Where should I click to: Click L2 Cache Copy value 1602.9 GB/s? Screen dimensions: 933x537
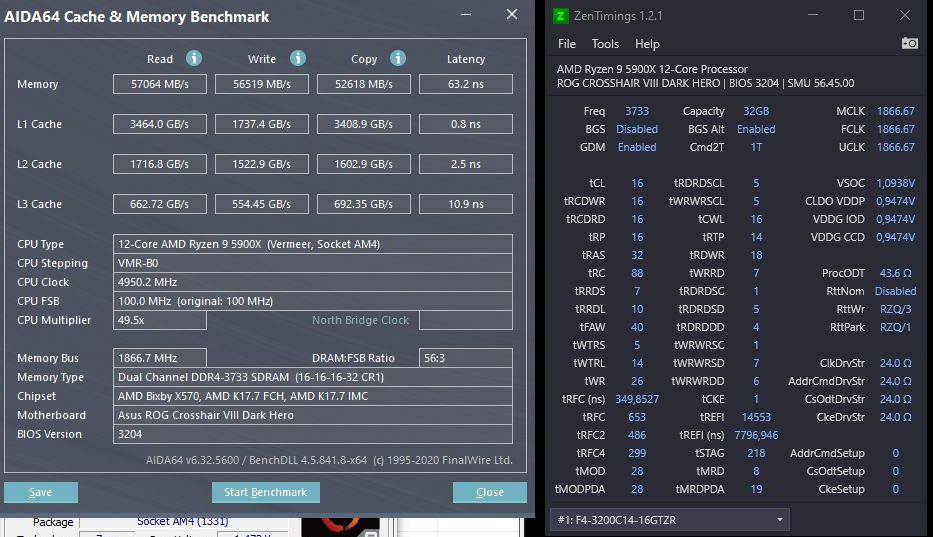coord(364,164)
